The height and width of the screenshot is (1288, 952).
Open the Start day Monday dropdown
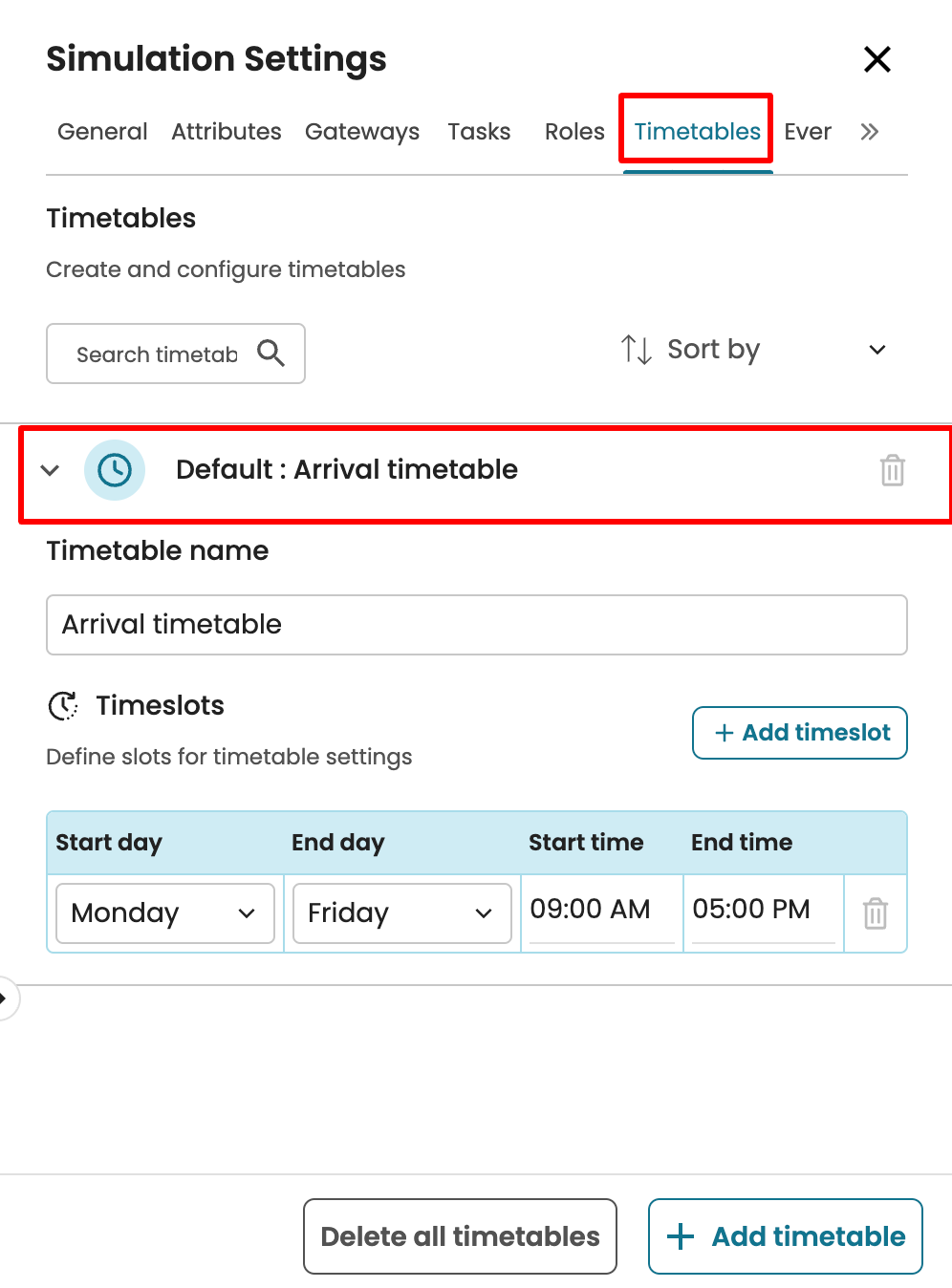(x=165, y=913)
